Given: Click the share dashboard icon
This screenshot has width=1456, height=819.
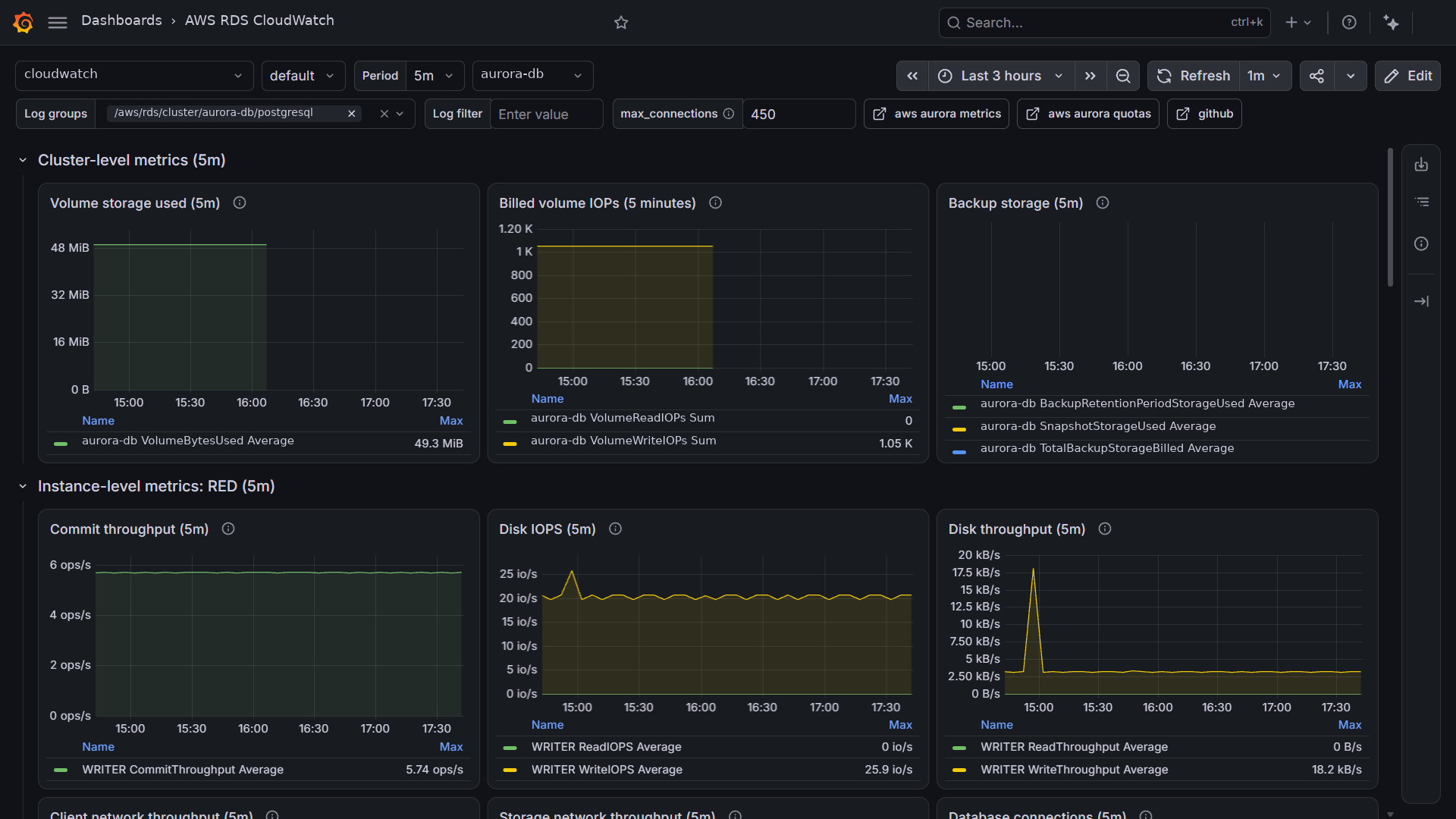Looking at the screenshot, I should [1317, 76].
